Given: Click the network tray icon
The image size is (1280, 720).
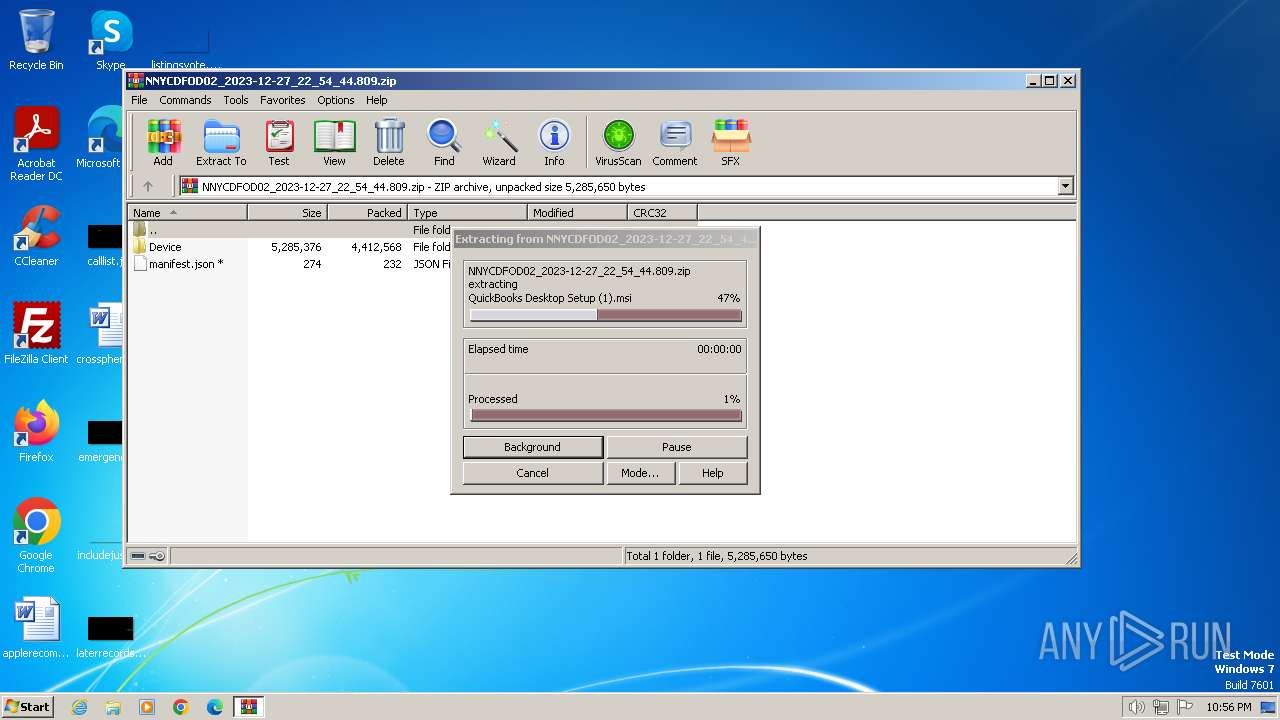Looking at the screenshot, I should 1161,707.
